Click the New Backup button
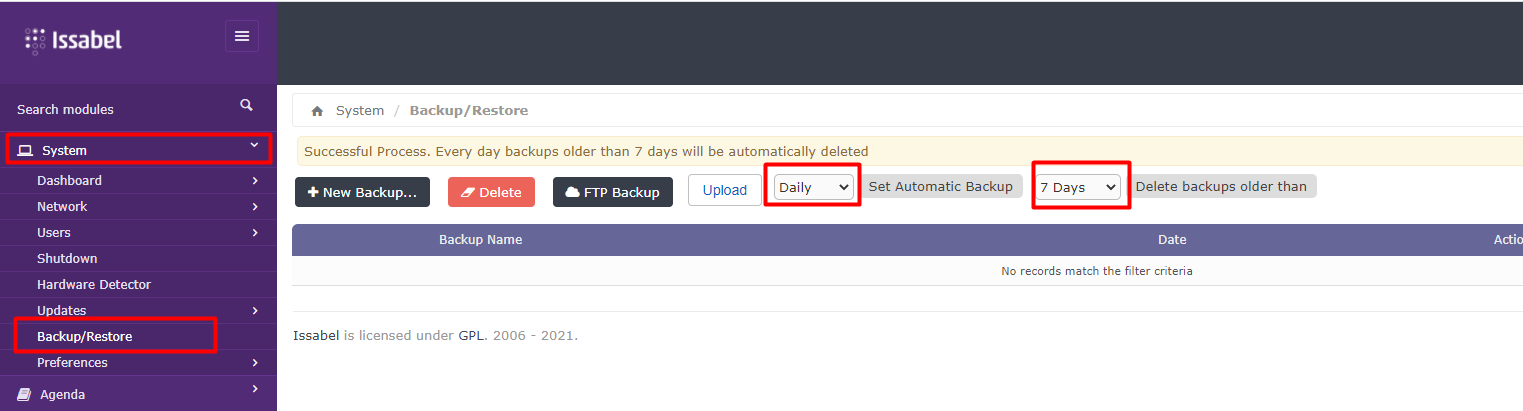 pos(362,192)
